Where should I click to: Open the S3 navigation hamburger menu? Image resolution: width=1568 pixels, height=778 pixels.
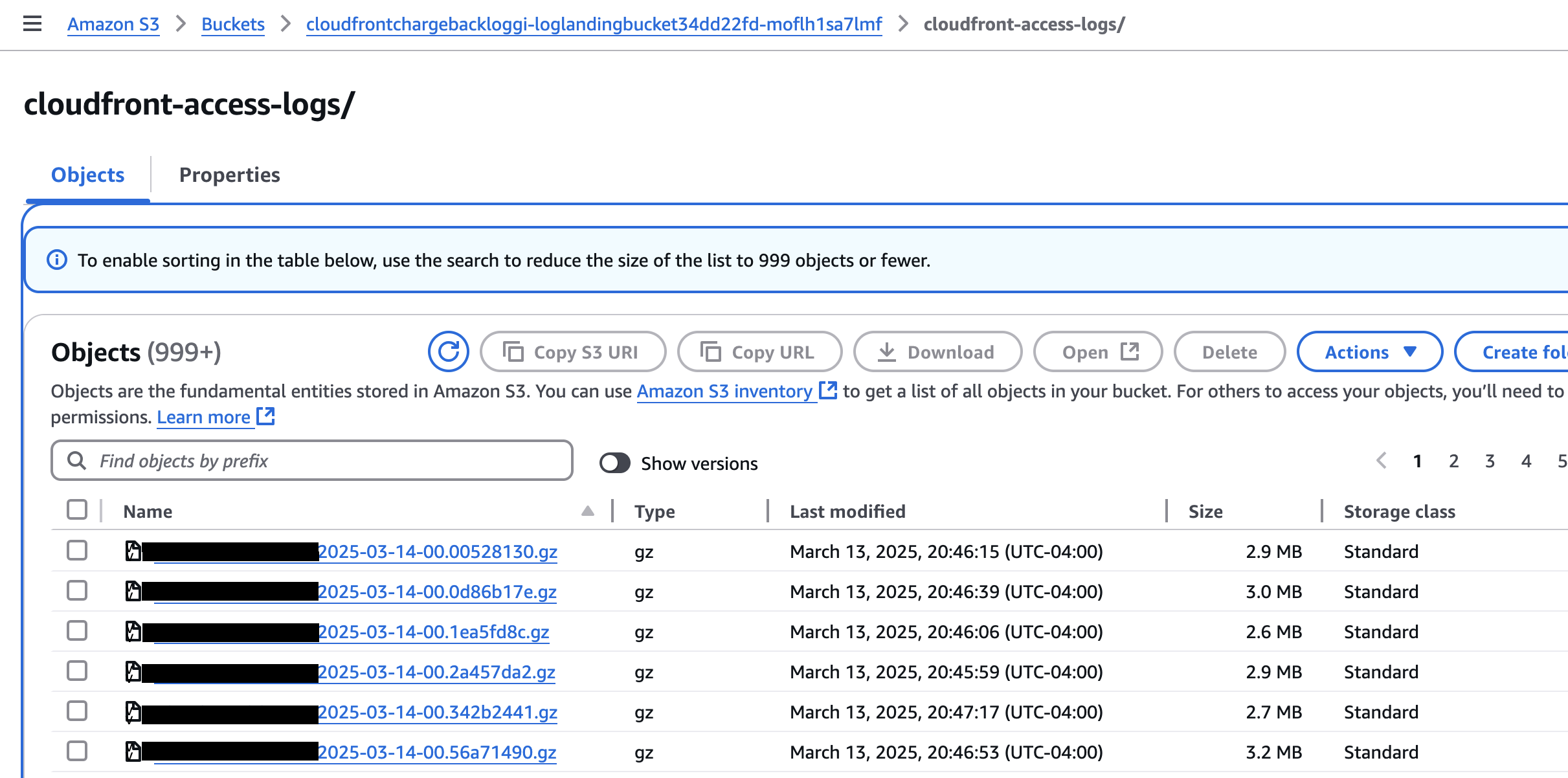click(x=32, y=24)
